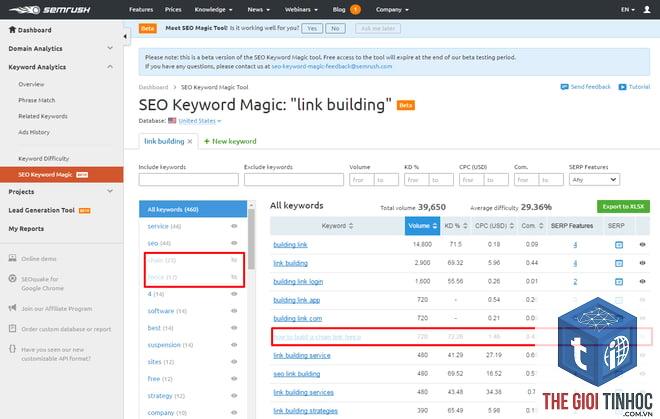Sort by the KD % column arrows
This screenshot has width=660, height=419.
pos(465,226)
